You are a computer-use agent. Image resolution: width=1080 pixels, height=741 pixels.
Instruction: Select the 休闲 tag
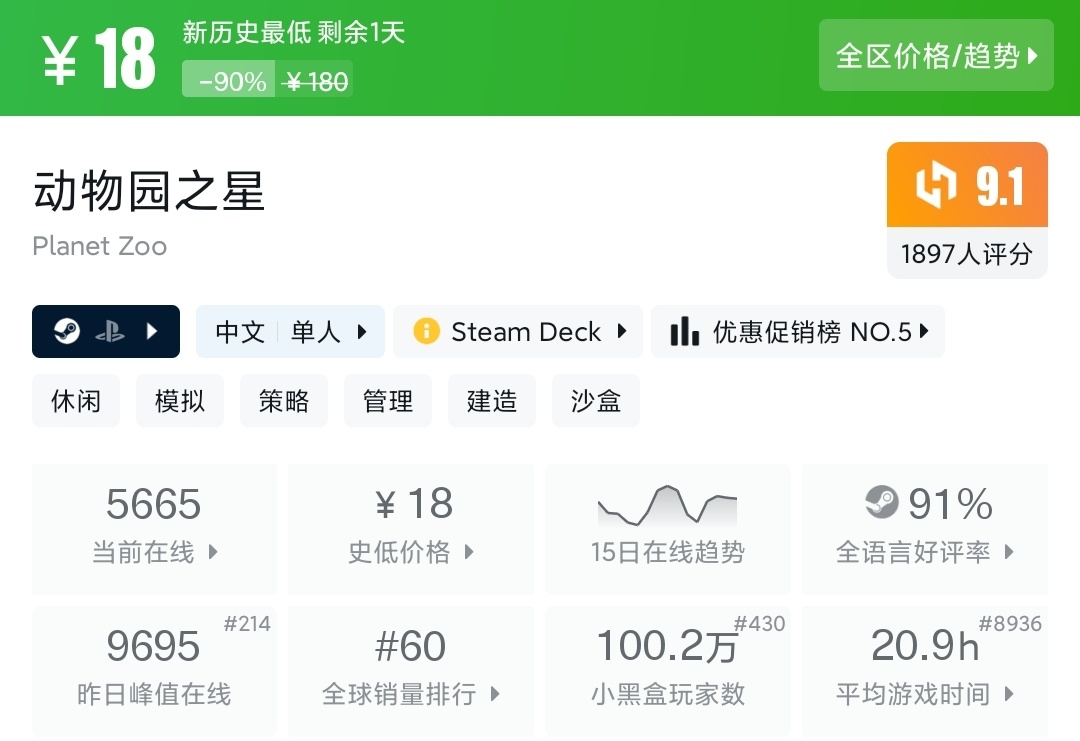76,401
